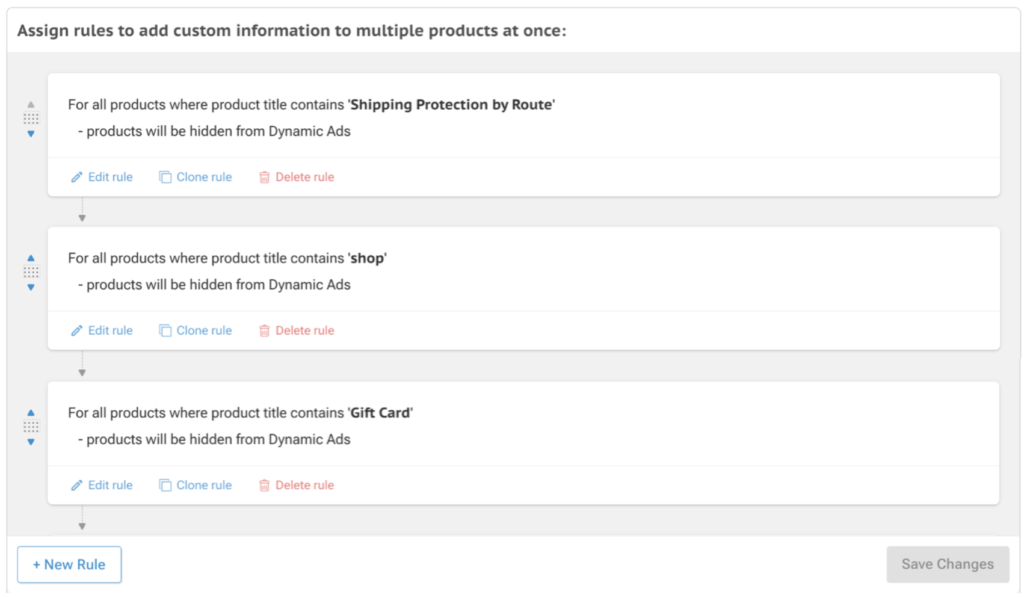Move the 'shop' rule up using its arrow
Viewport: 1024px width, 597px height.
(31, 257)
